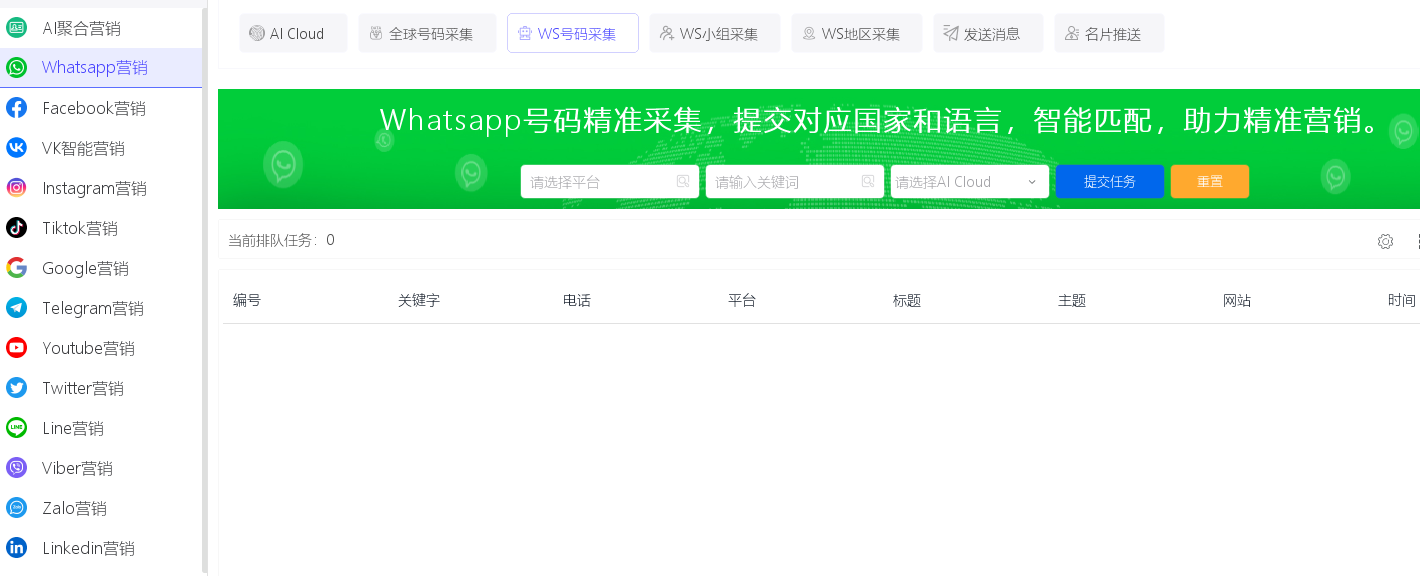The height and width of the screenshot is (576, 1420).
Task: Open Facebook营销 via its logo icon
Action: (x=16, y=108)
